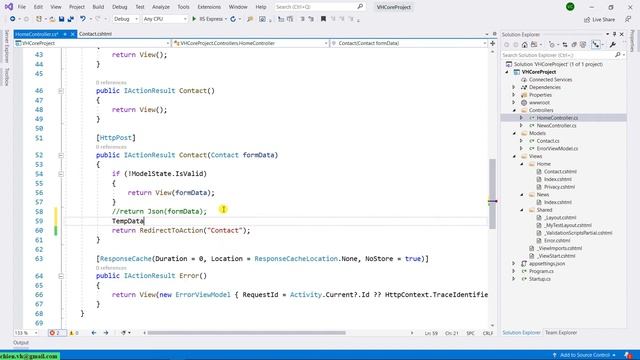
Task: Open the Extensions menu
Action: tap(209, 7)
